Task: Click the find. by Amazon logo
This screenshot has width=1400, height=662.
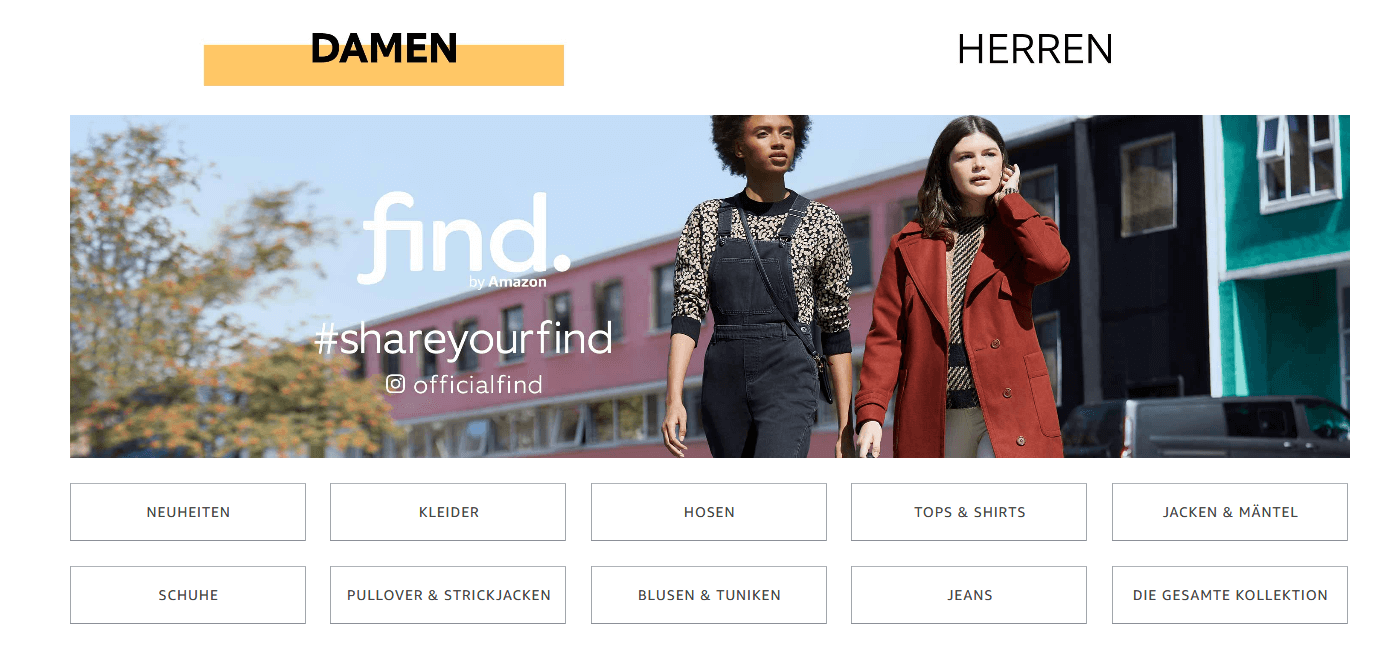Action: [465, 241]
